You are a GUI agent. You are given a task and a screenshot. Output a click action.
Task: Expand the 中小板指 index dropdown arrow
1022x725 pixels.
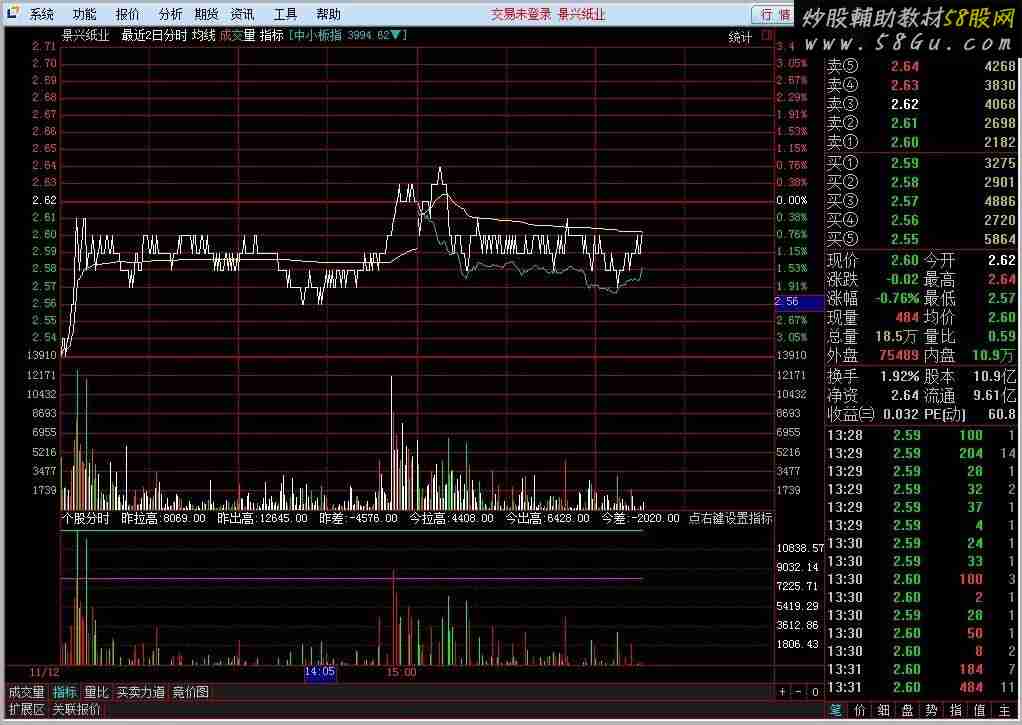click(398, 36)
